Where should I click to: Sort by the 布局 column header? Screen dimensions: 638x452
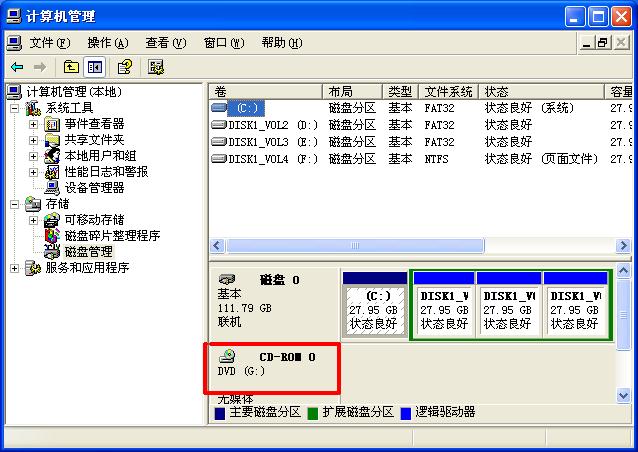tap(352, 92)
